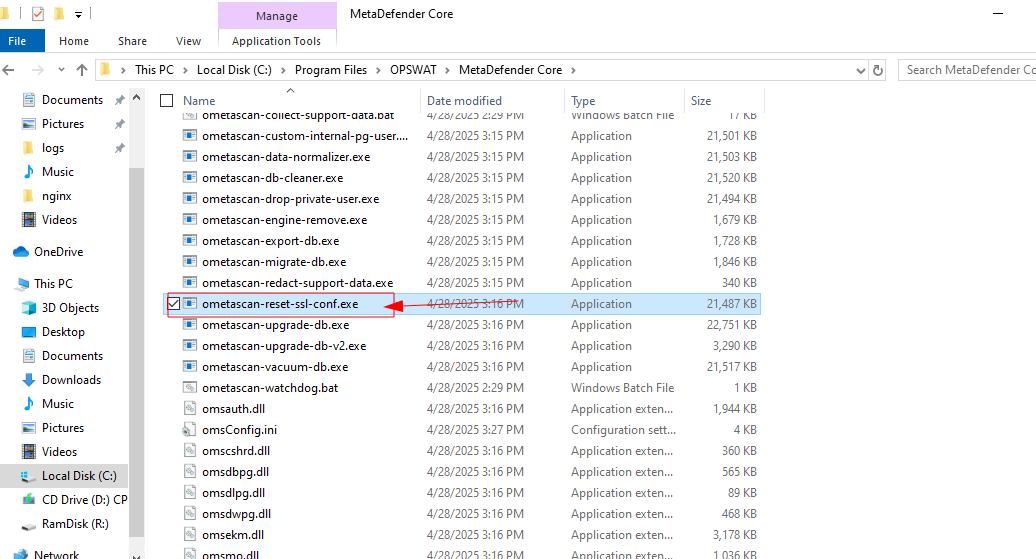Click This PC in address breadcrumb
Image resolution: width=1036 pixels, height=559 pixels.
pos(154,70)
